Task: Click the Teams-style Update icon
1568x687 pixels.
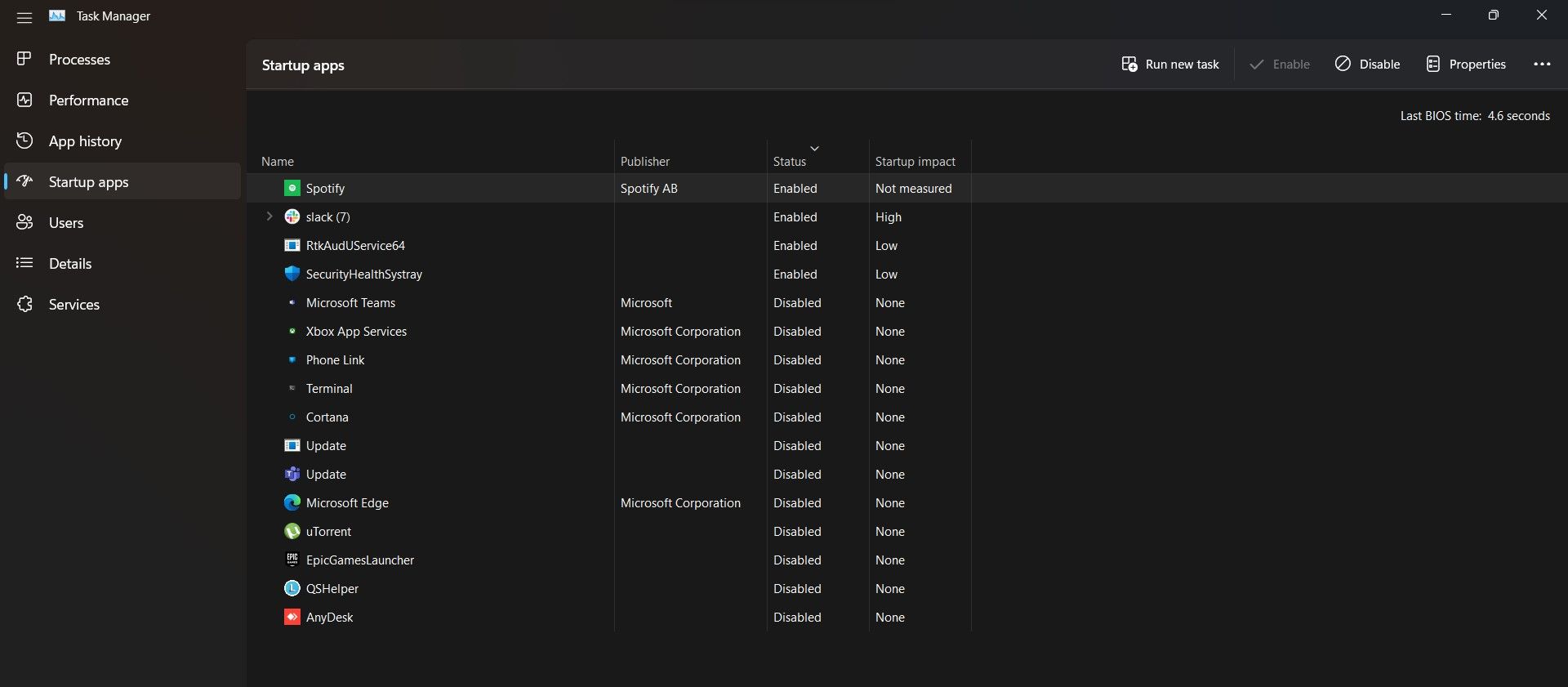Action: point(292,474)
